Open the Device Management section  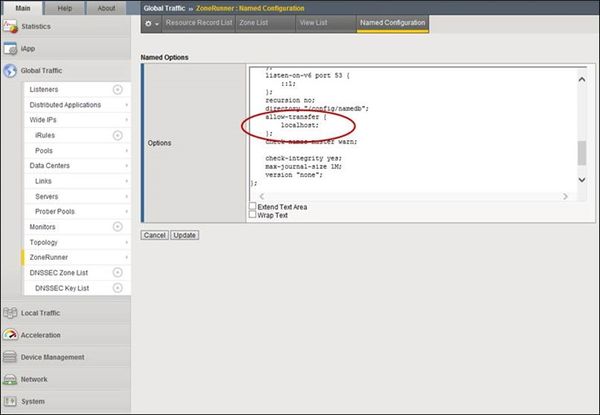(52, 357)
